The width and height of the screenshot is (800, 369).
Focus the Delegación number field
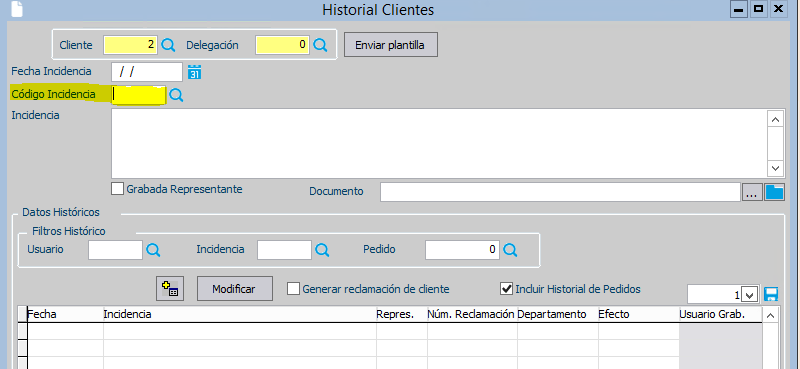pos(282,45)
